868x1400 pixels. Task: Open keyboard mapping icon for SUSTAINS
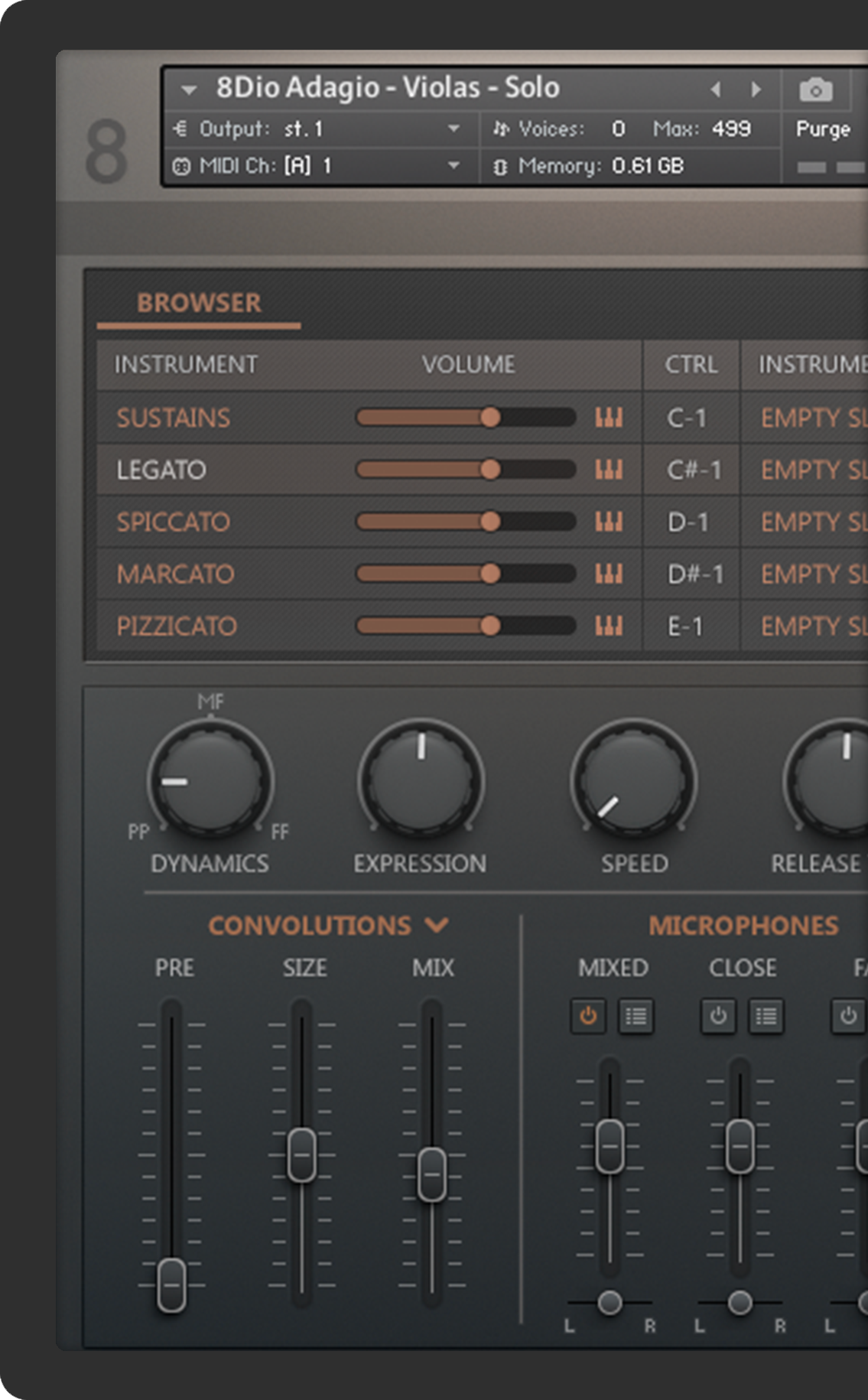pos(609,418)
